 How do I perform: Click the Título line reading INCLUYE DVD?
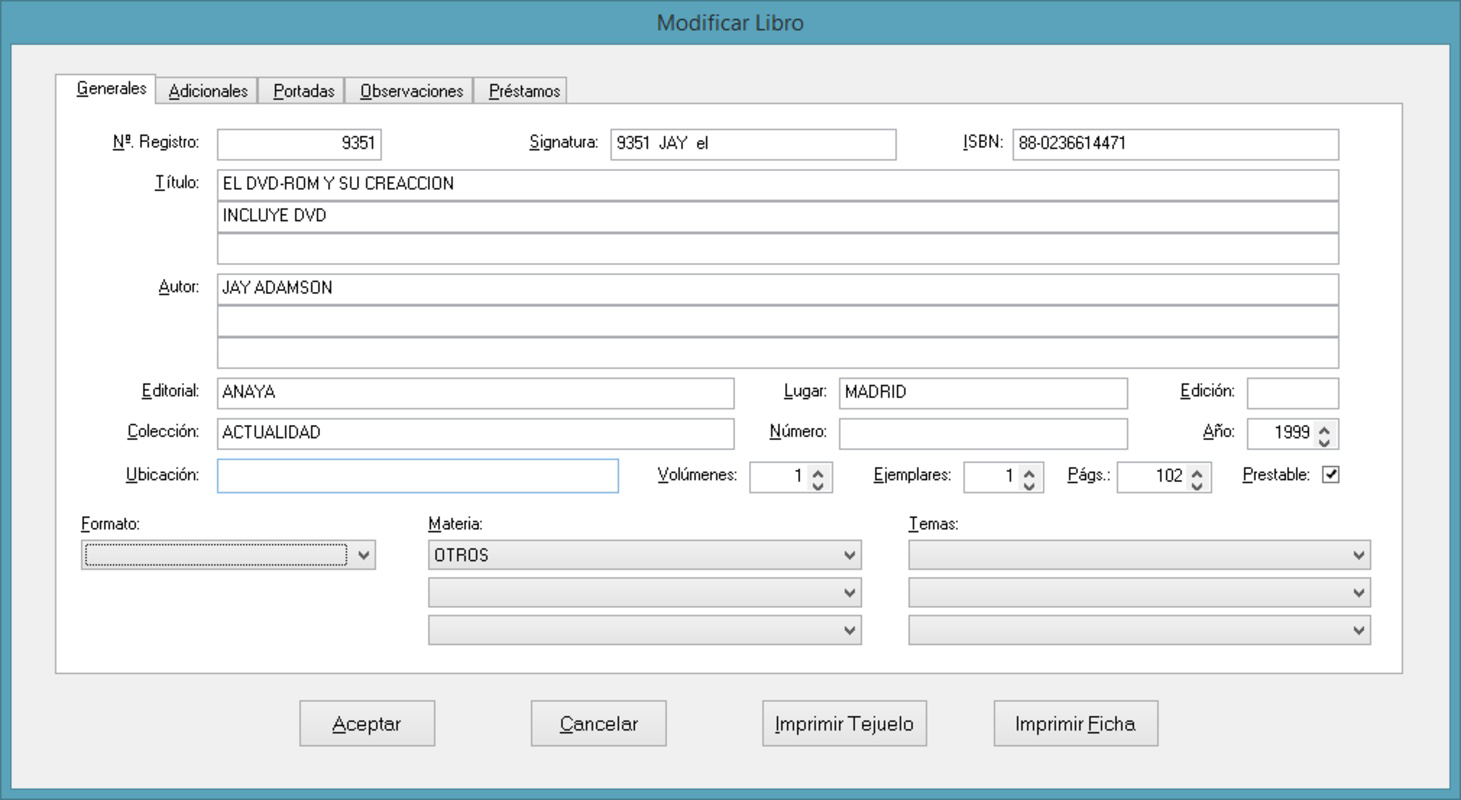[x=777, y=217]
